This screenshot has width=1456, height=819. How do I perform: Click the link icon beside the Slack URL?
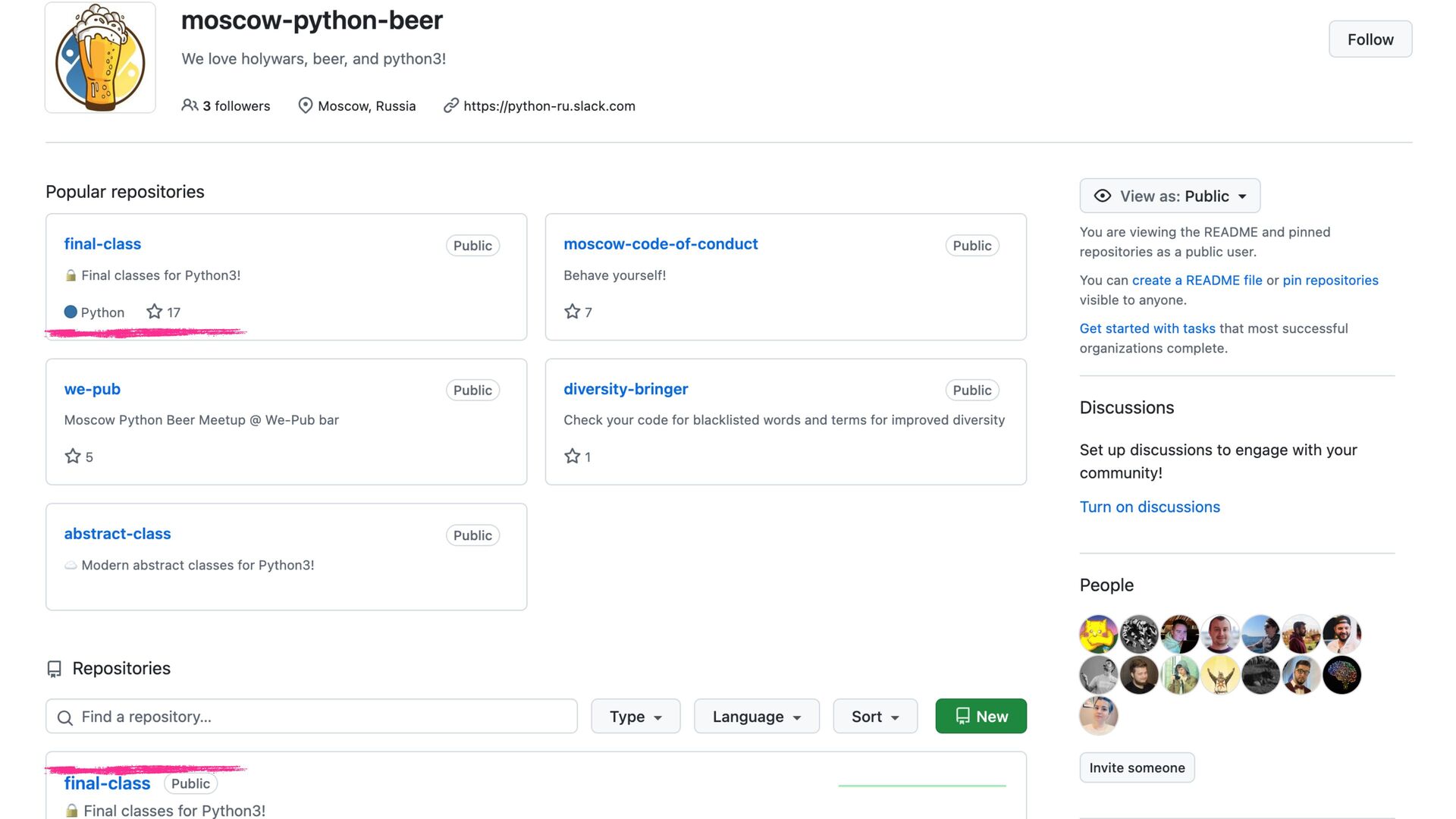(x=451, y=105)
